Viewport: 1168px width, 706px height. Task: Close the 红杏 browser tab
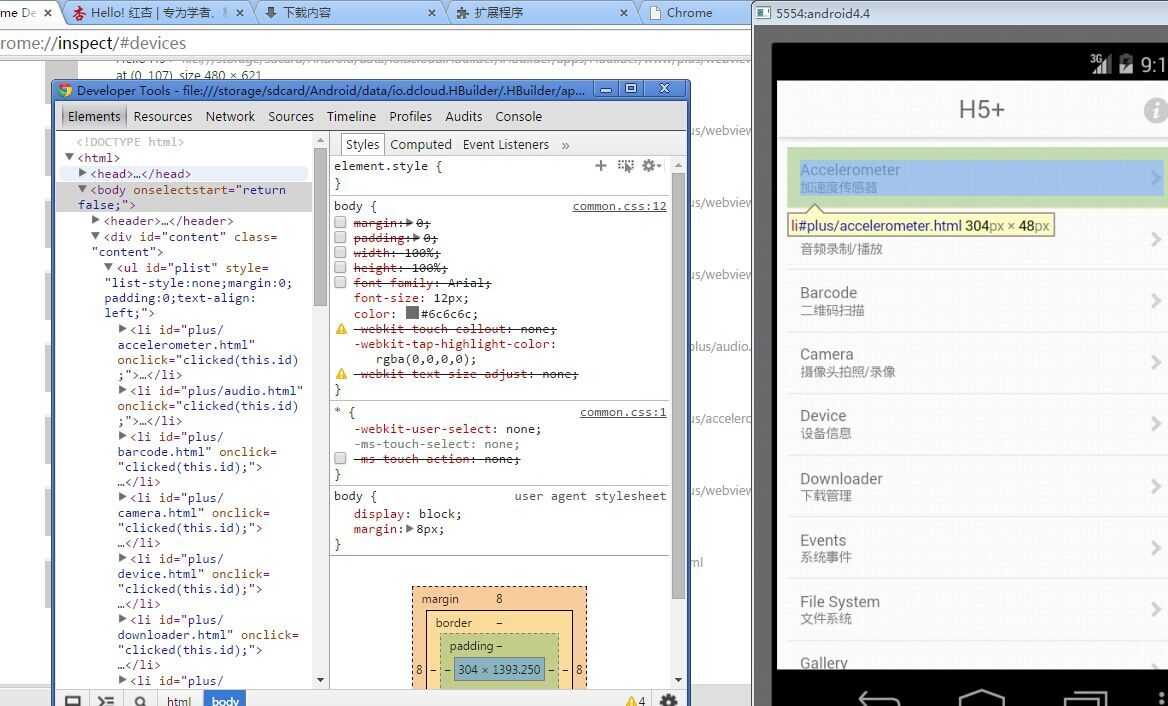[239, 13]
